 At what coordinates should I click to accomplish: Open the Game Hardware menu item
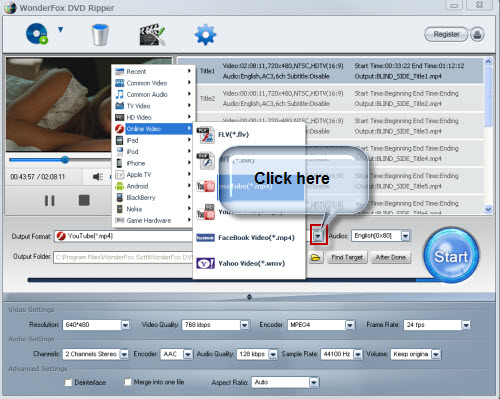[153, 220]
